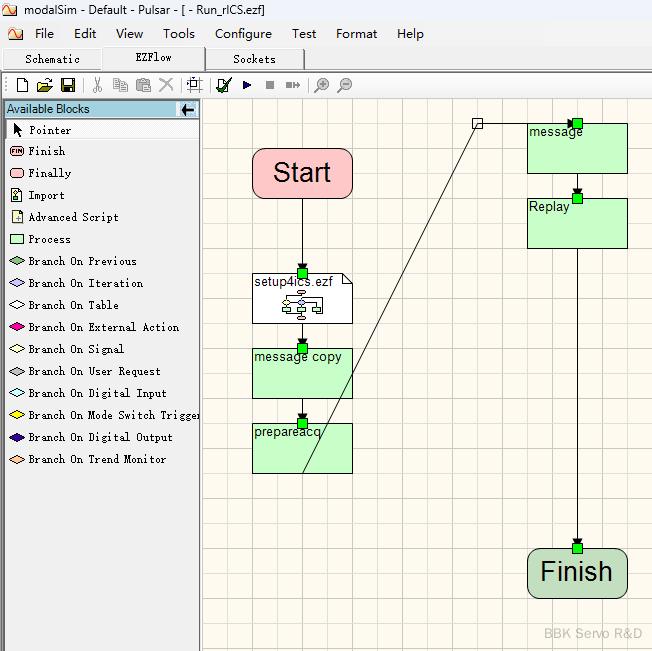
Task: Select the Finish block from the list
Action: [x=46, y=151]
